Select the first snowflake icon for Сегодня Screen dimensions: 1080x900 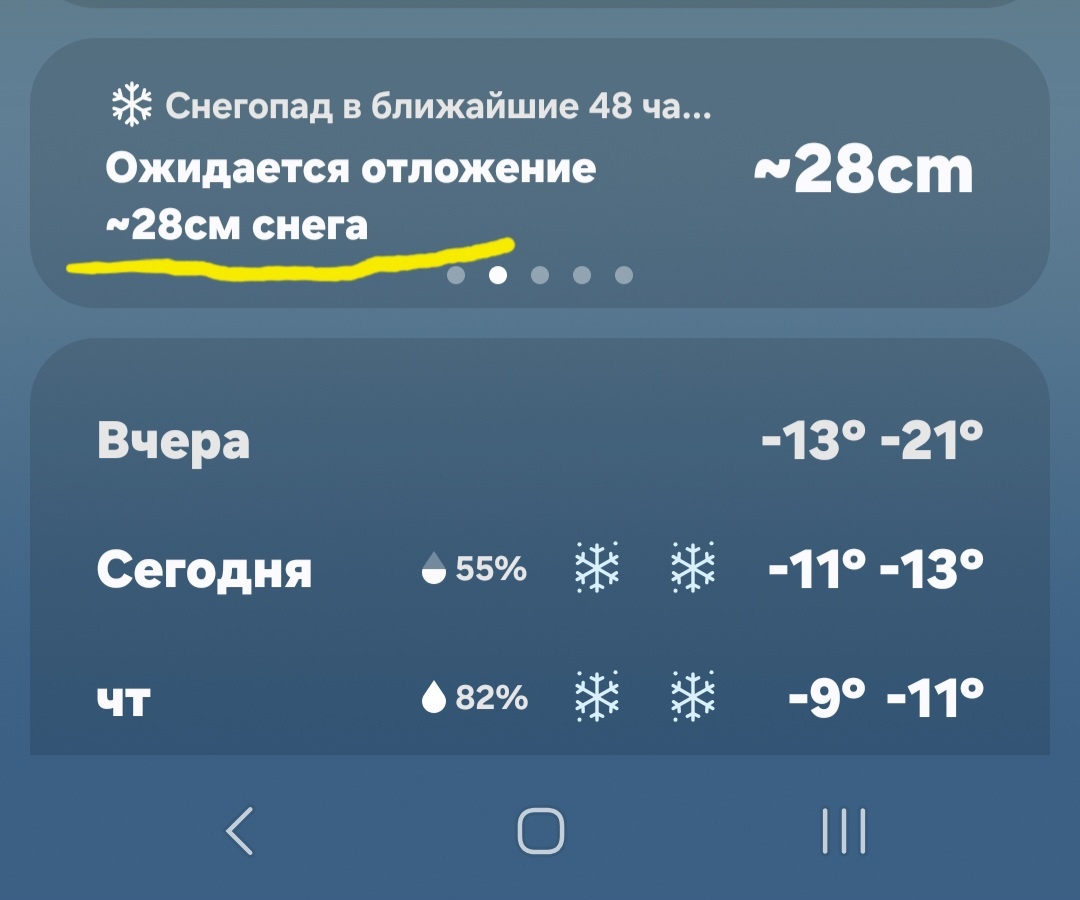tap(597, 567)
